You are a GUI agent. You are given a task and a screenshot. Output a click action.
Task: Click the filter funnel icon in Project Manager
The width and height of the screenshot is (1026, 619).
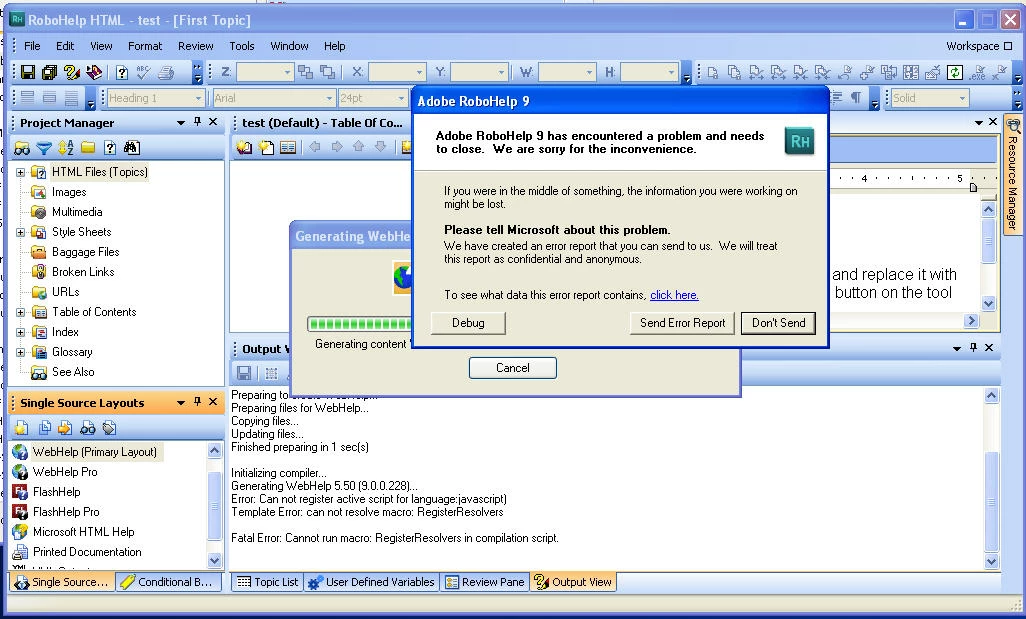coord(43,148)
